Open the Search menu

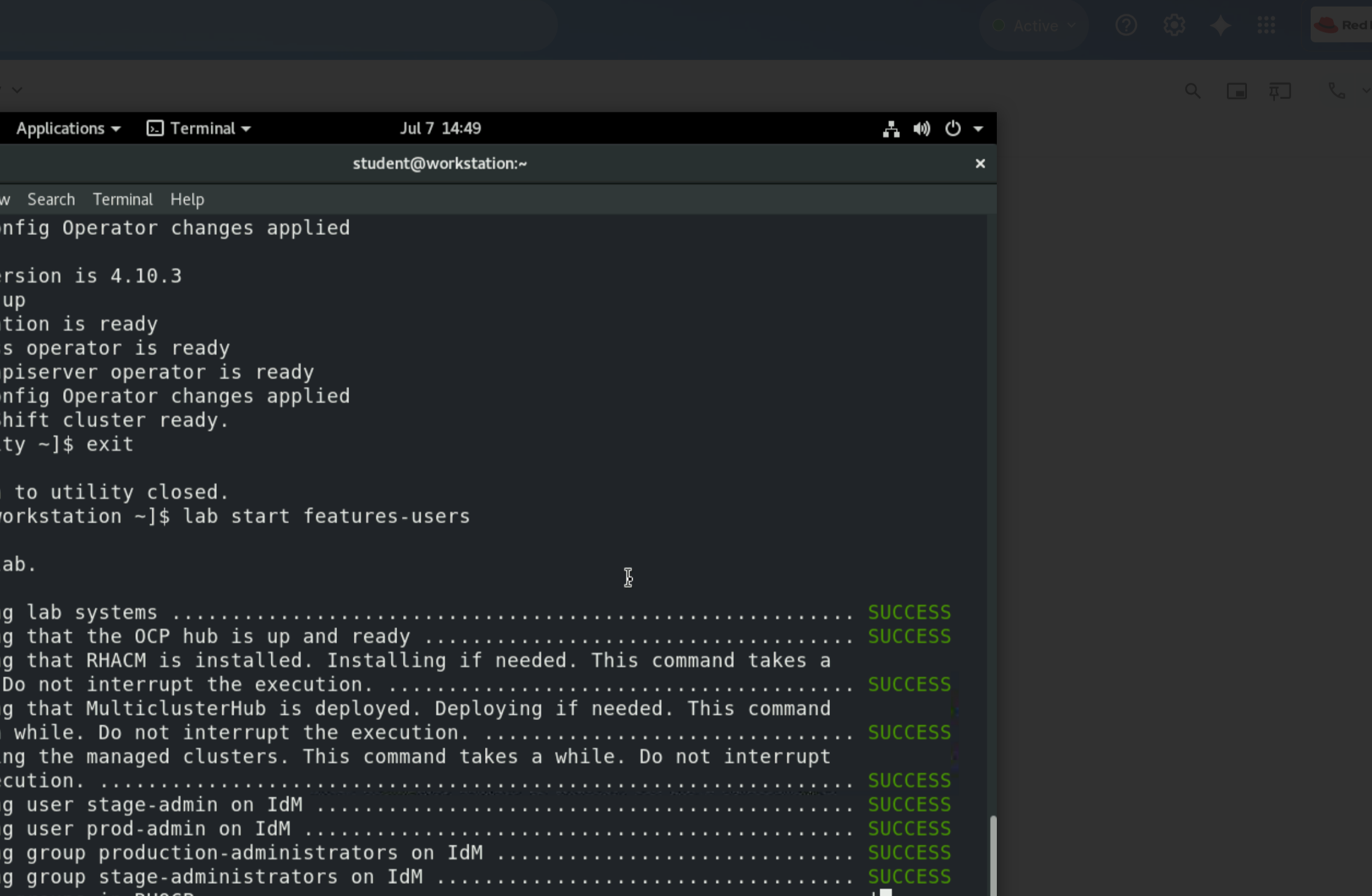(x=51, y=199)
